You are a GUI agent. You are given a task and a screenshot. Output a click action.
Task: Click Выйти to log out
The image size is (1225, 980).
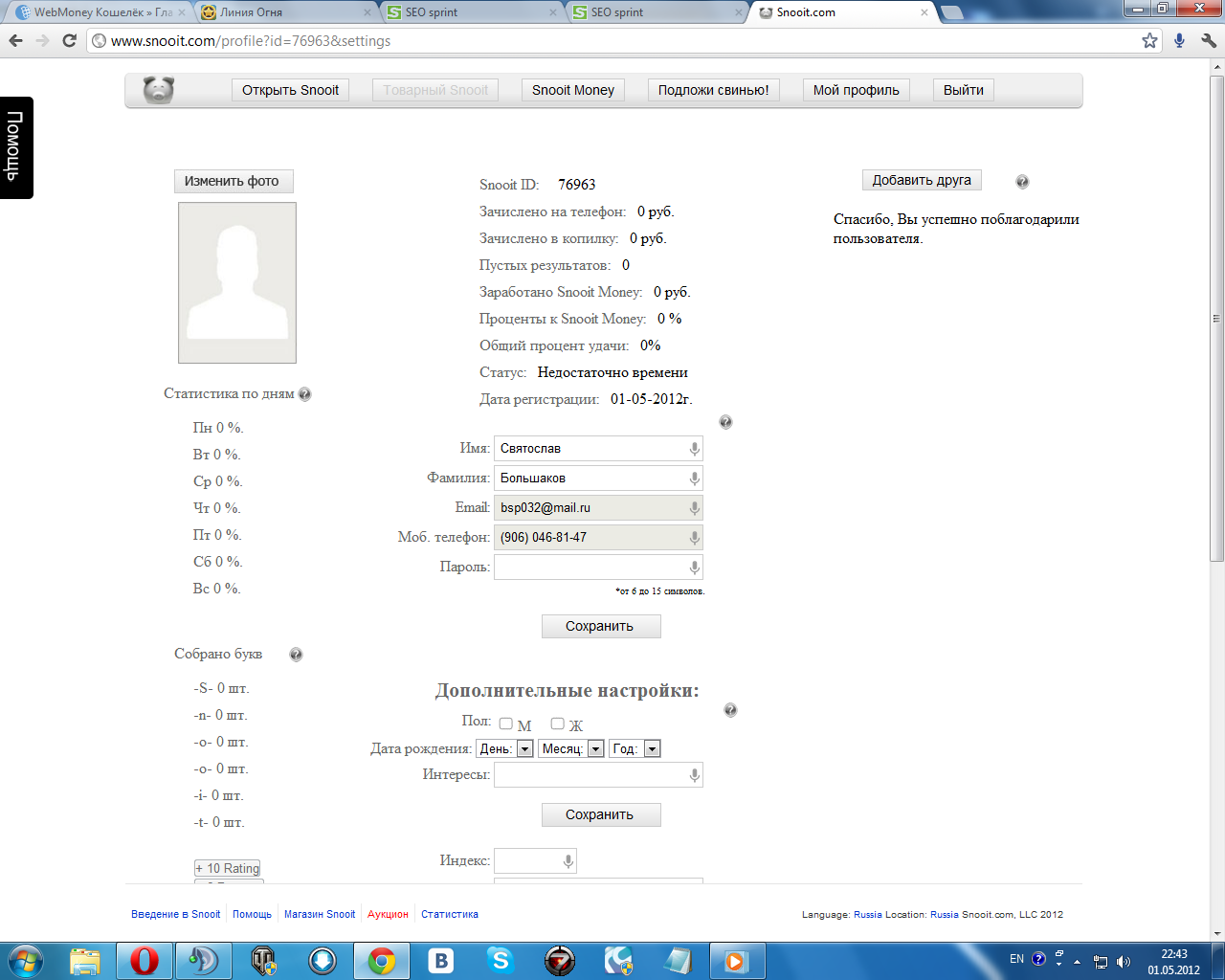[963, 90]
